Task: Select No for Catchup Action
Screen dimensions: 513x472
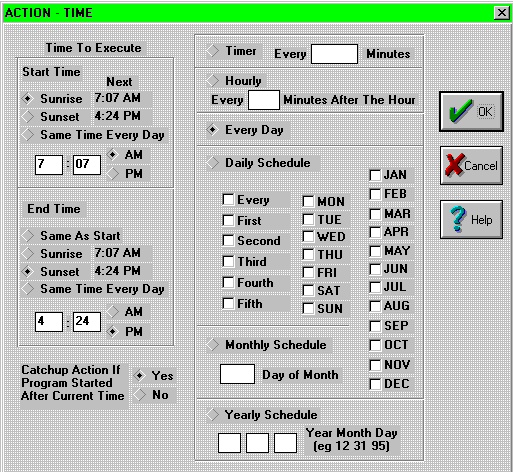Action: [139, 395]
